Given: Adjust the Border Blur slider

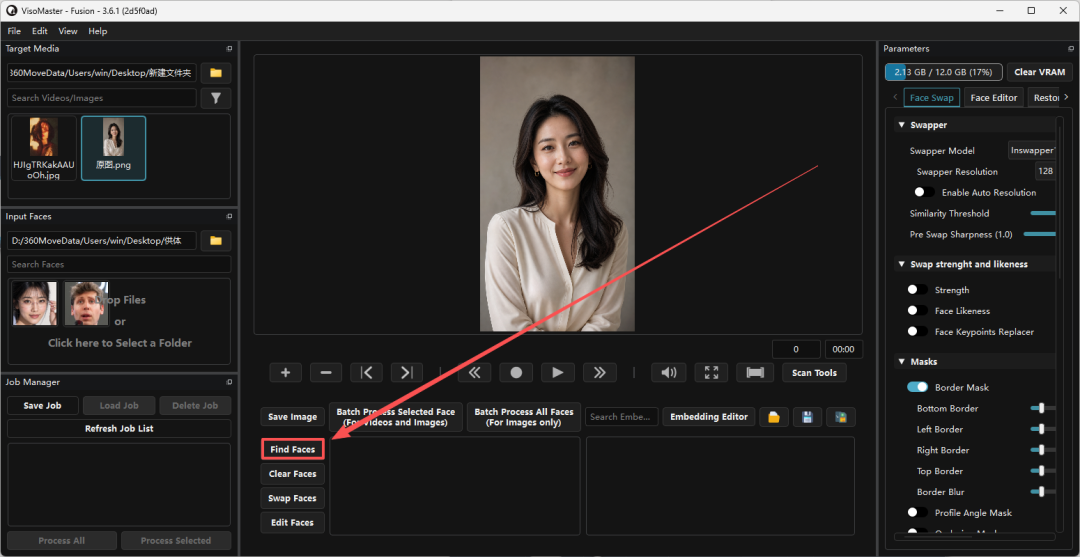Looking at the screenshot, I should tap(1041, 492).
